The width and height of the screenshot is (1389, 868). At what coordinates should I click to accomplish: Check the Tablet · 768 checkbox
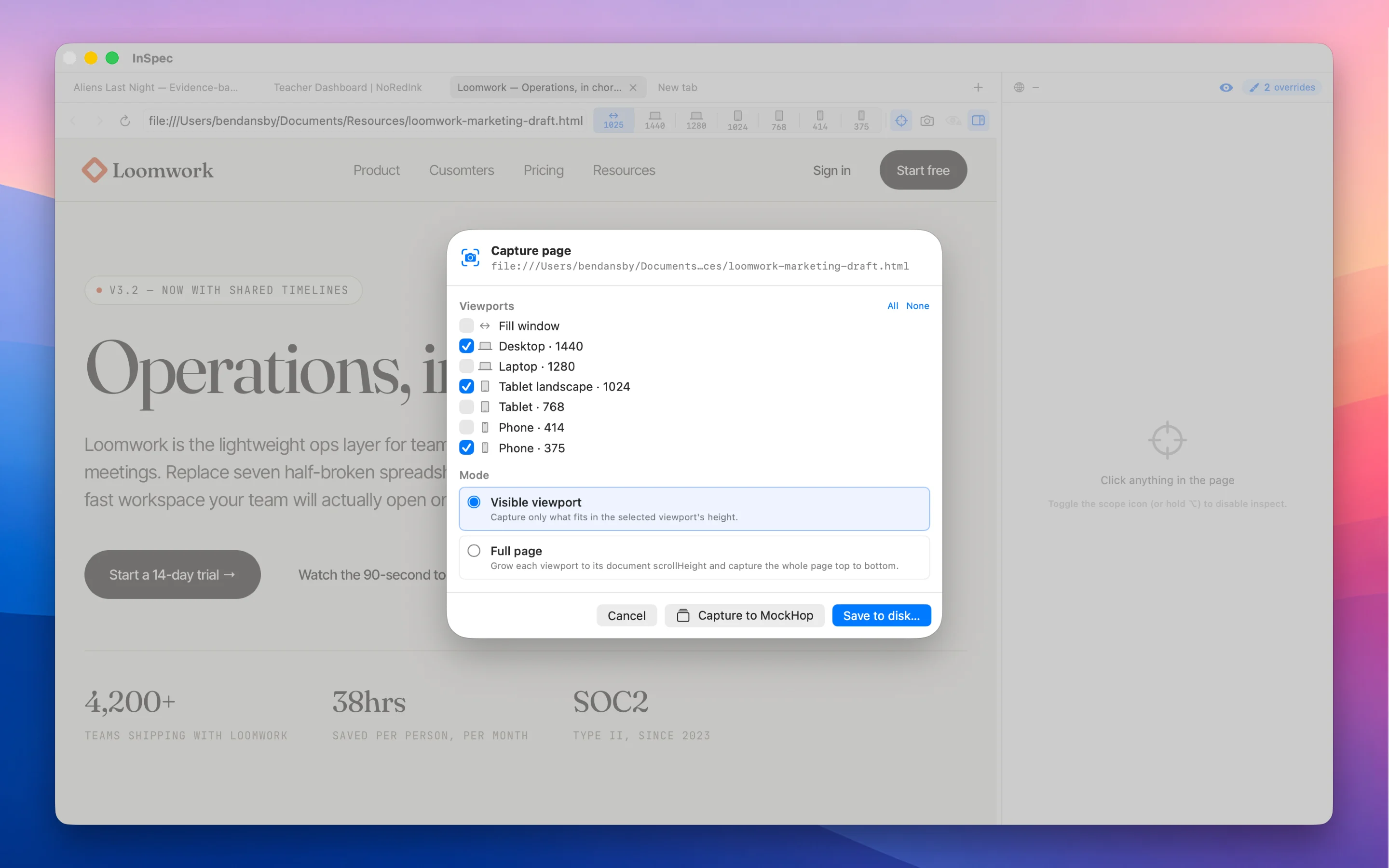coord(467,407)
